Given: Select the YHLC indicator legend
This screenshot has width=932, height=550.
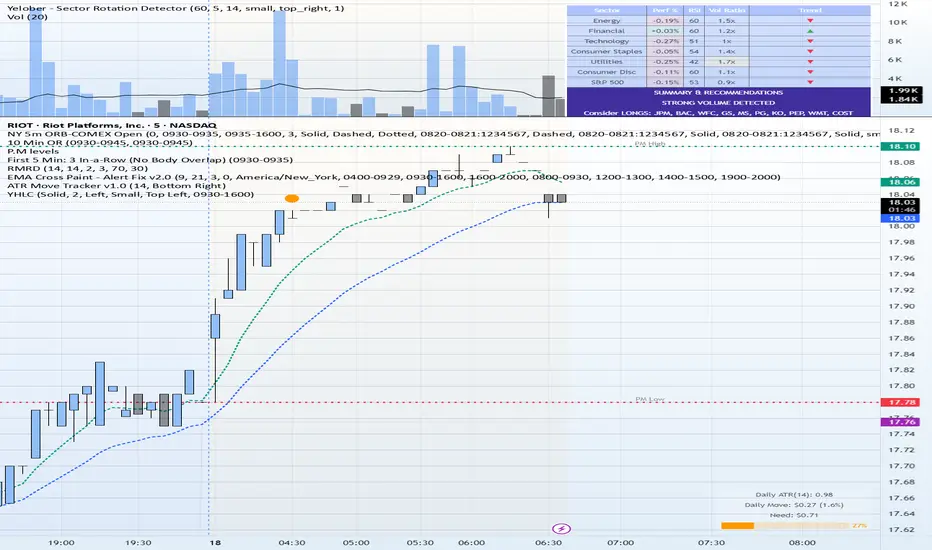Looking at the screenshot, I should click(131, 194).
